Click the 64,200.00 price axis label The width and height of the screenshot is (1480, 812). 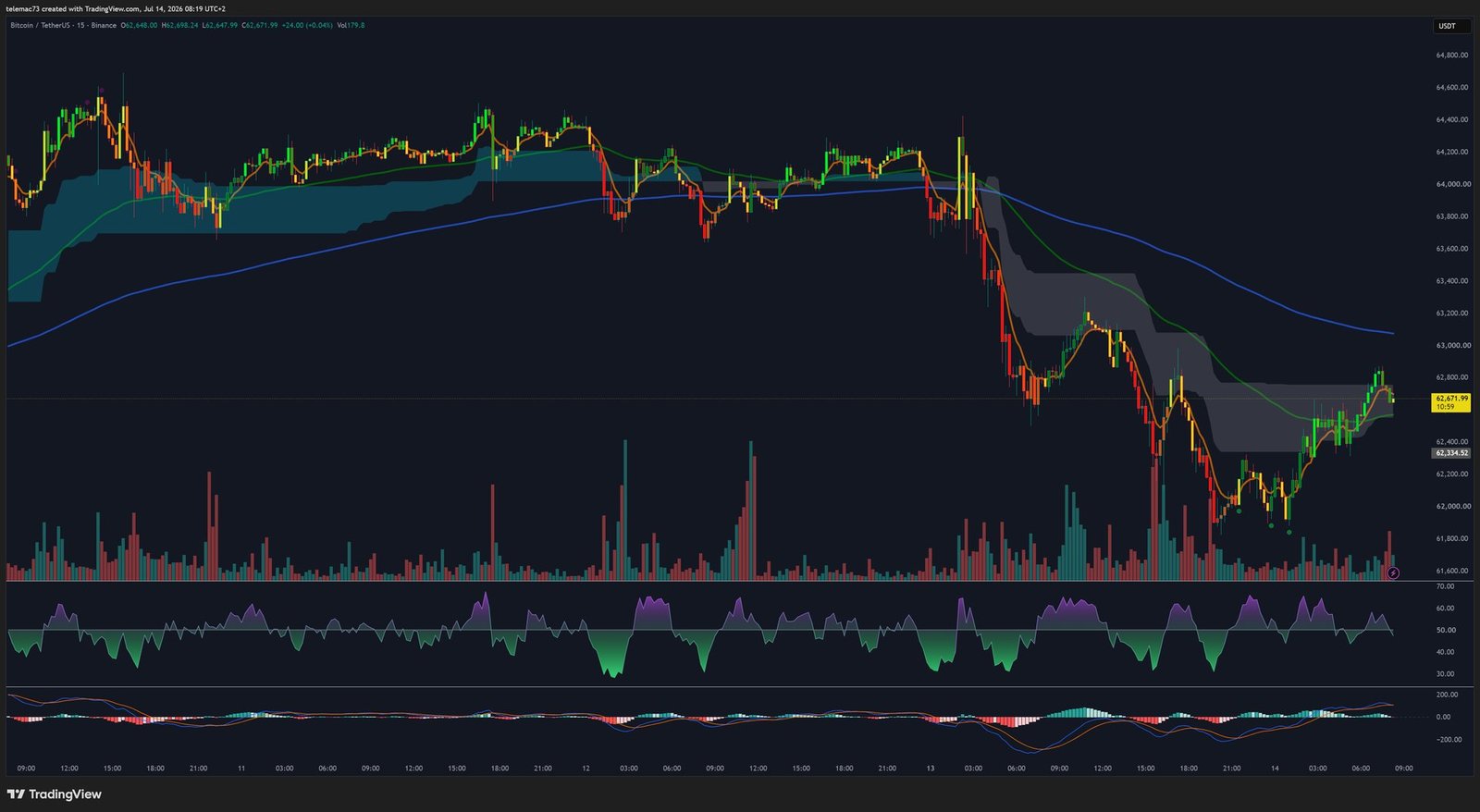(x=1451, y=152)
